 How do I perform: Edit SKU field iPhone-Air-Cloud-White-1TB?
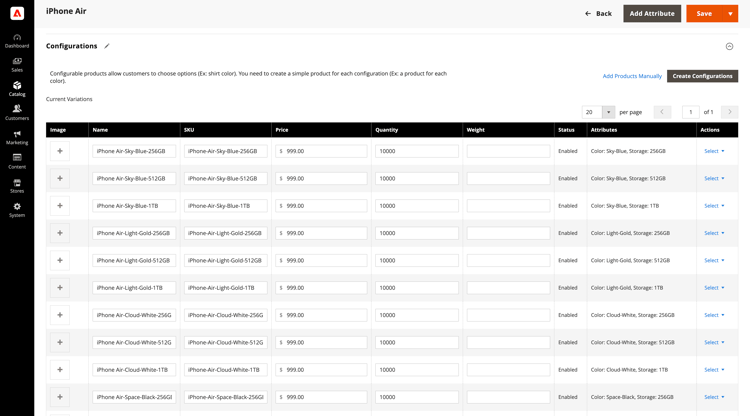pyautogui.click(x=225, y=370)
